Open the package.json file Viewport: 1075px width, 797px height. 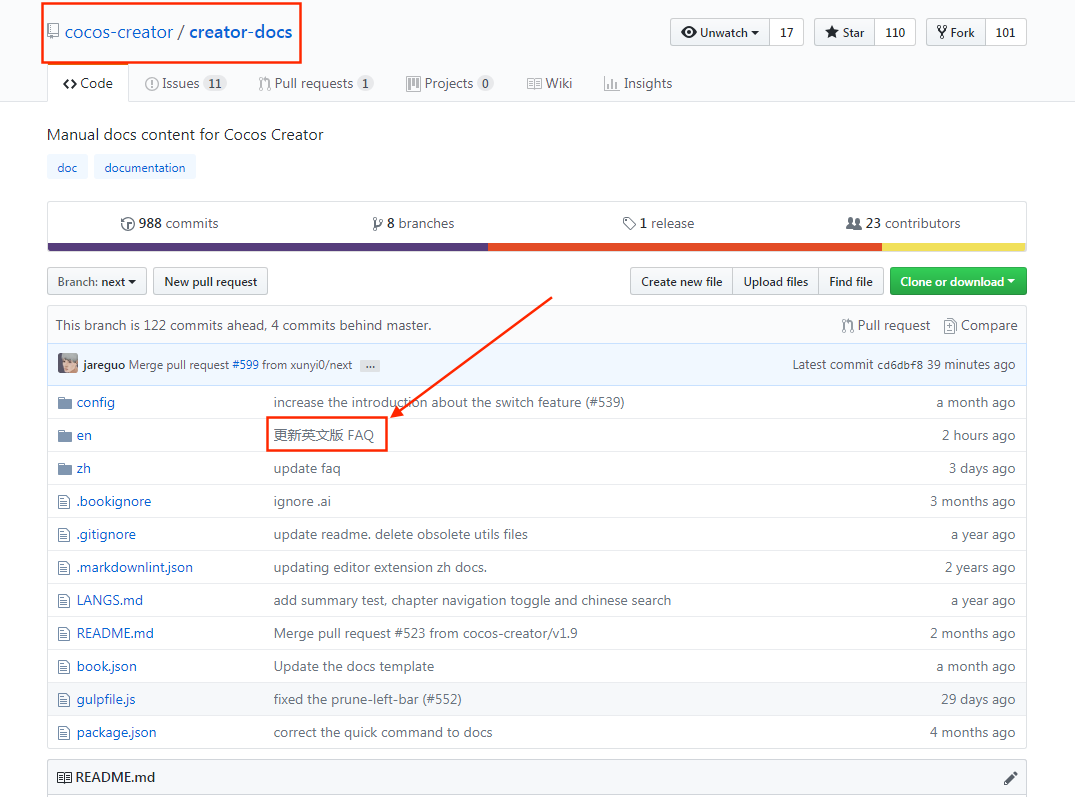tap(117, 733)
